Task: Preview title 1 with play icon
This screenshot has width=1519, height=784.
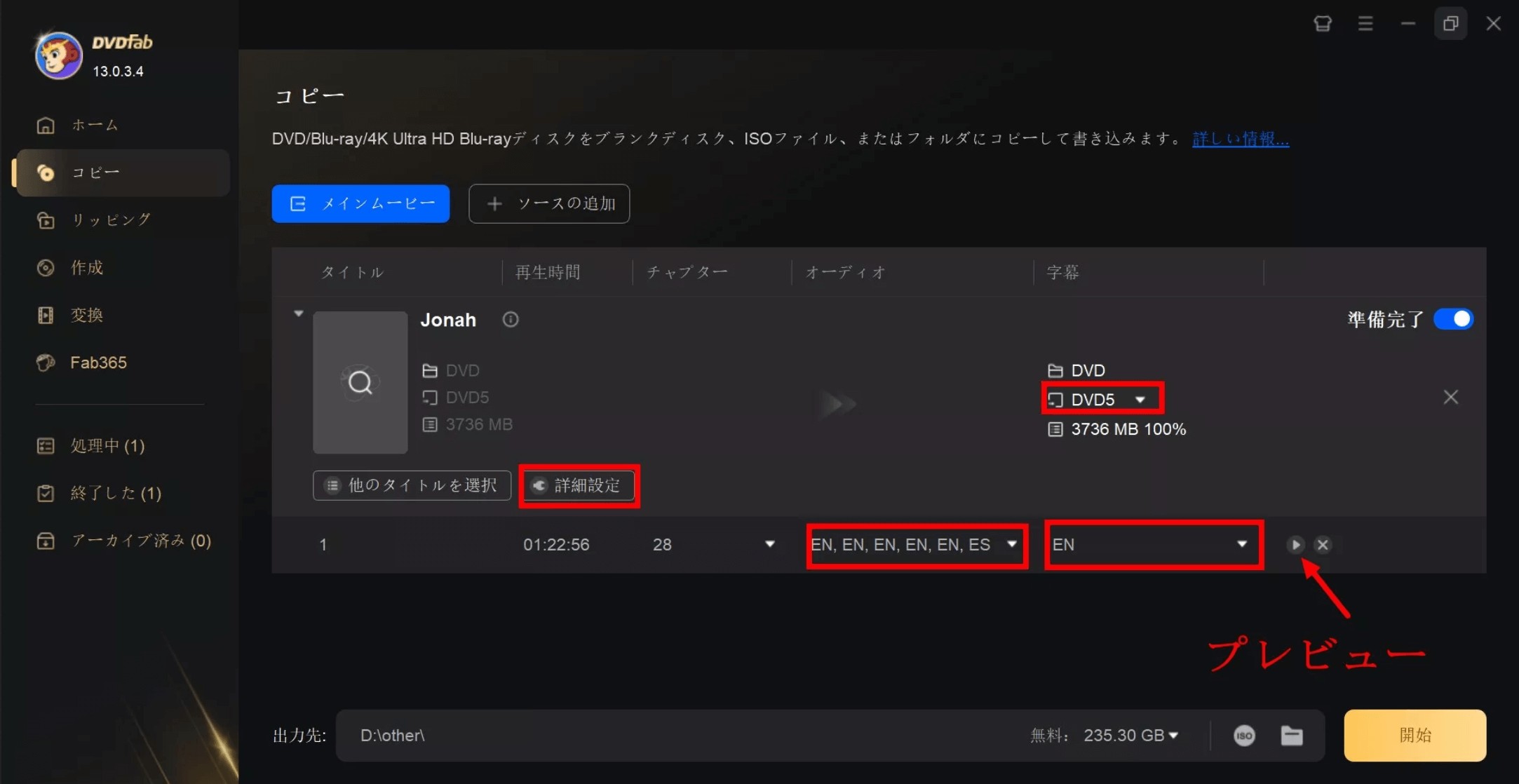Action: [1295, 545]
